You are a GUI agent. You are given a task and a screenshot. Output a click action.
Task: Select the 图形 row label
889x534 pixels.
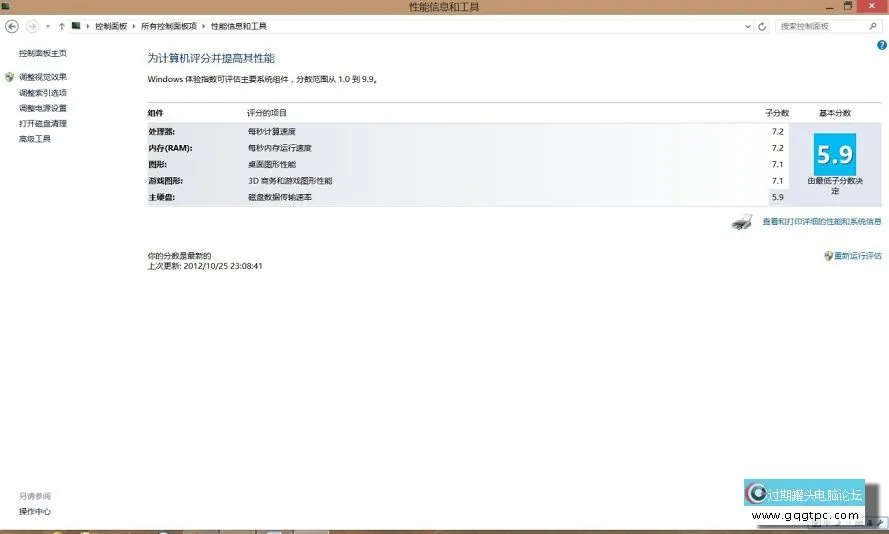pyautogui.click(x=158, y=164)
